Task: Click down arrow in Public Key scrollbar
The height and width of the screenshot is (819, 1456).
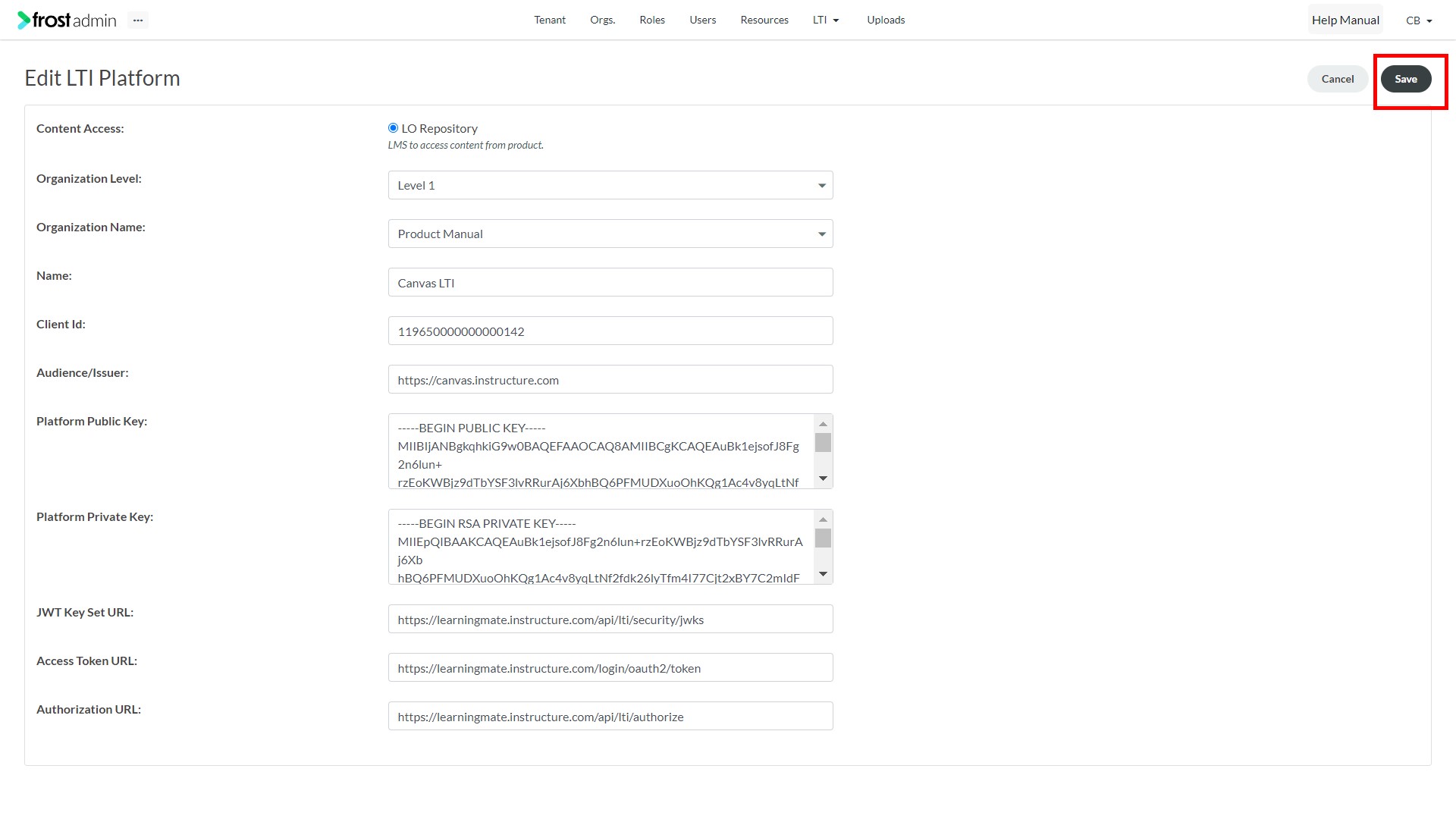Action: [823, 479]
